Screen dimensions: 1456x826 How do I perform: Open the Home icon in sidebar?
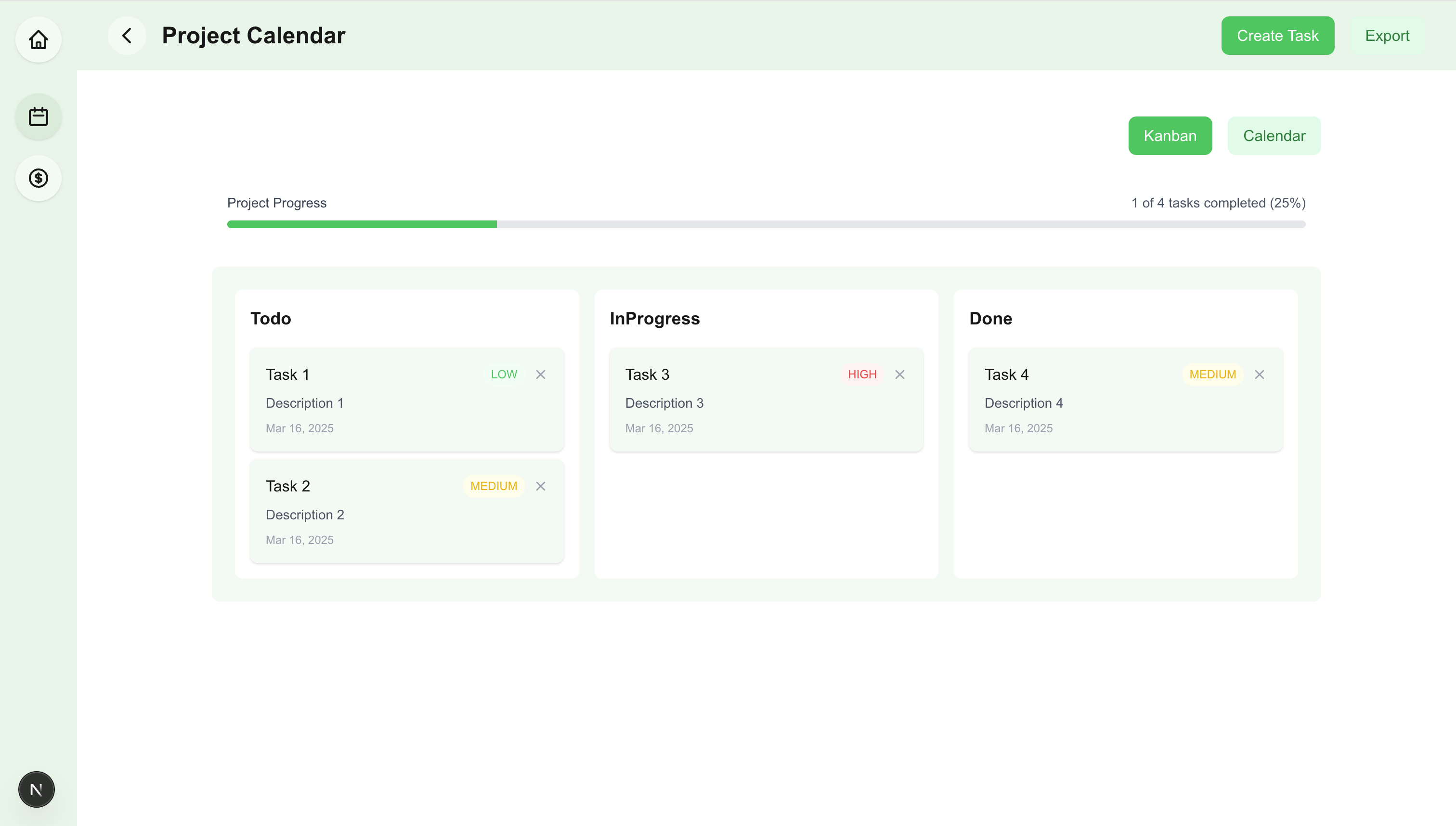point(38,39)
